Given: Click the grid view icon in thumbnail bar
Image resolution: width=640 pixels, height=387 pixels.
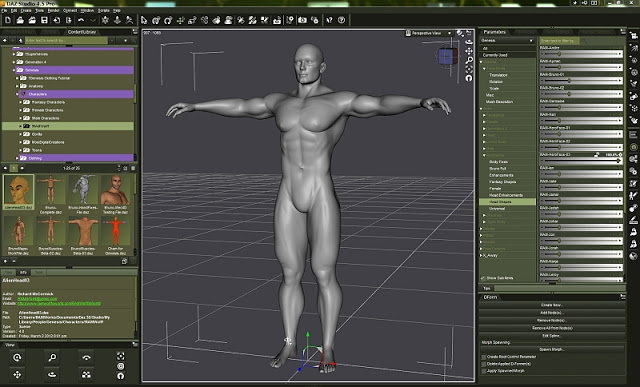Looking at the screenshot, I should (125, 168).
